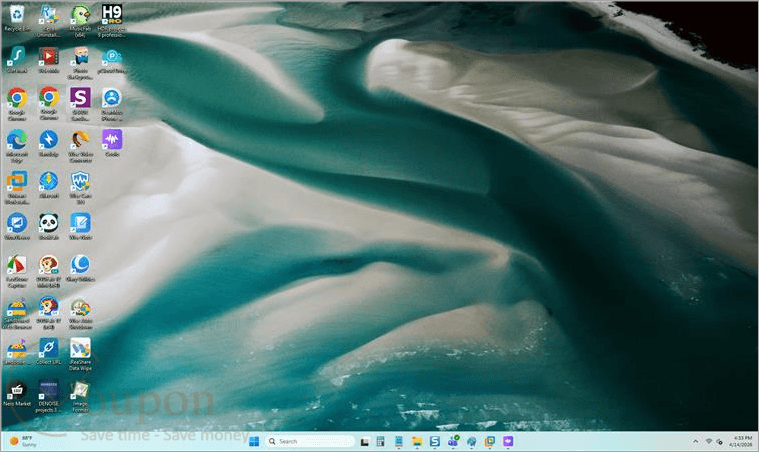Image resolution: width=759 pixels, height=452 pixels.
Task: Open the Data Wipe W logo shortcut
Action: [80, 354]
